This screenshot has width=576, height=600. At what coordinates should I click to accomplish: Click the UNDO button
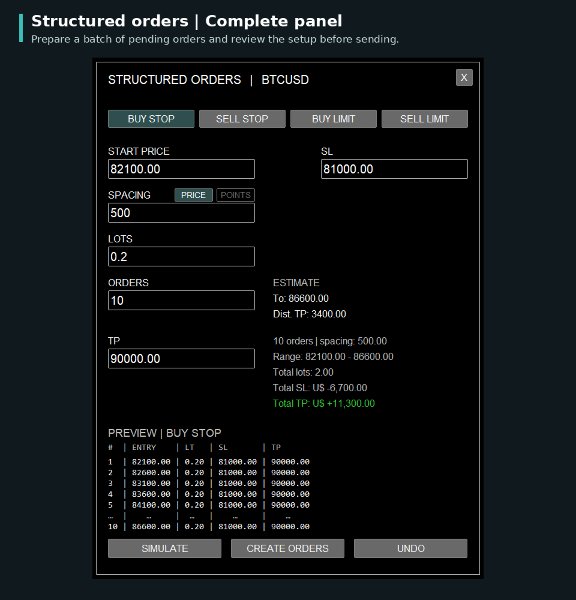411,548
